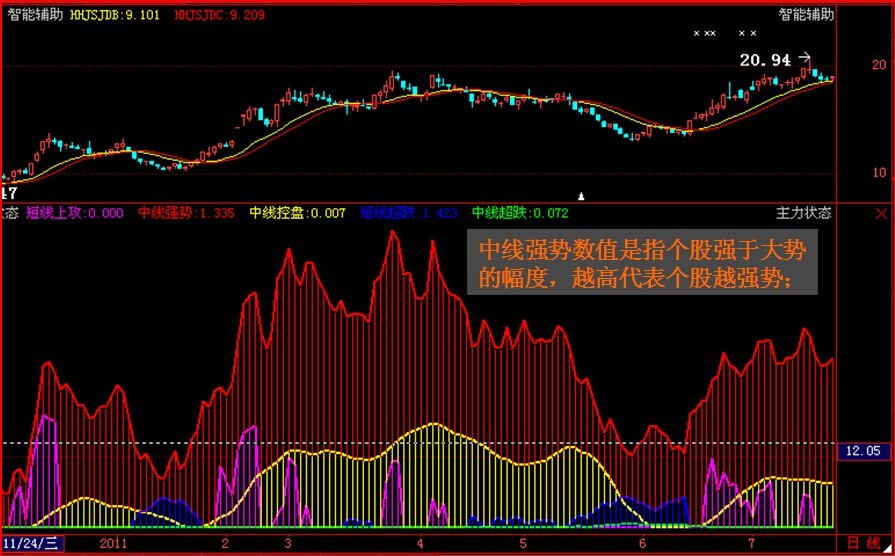Click the white triangle marker below candlesticks
The height and width of the screenshot is (556, 895).
pyautogui.click(x=582, y=194)
